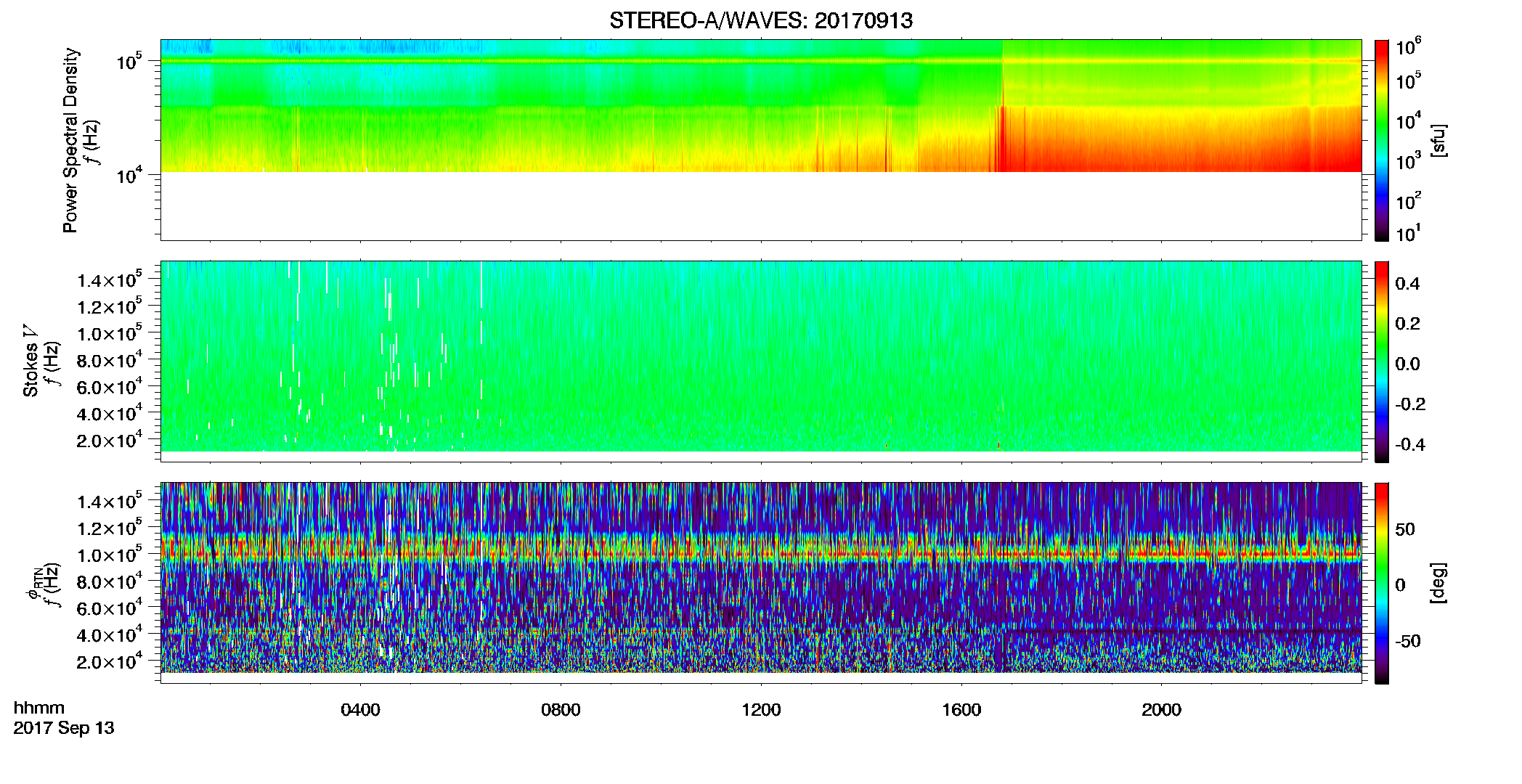
Task: Click the Stokes V axis title
Action: pyautogui.click(x=30, y=362)
